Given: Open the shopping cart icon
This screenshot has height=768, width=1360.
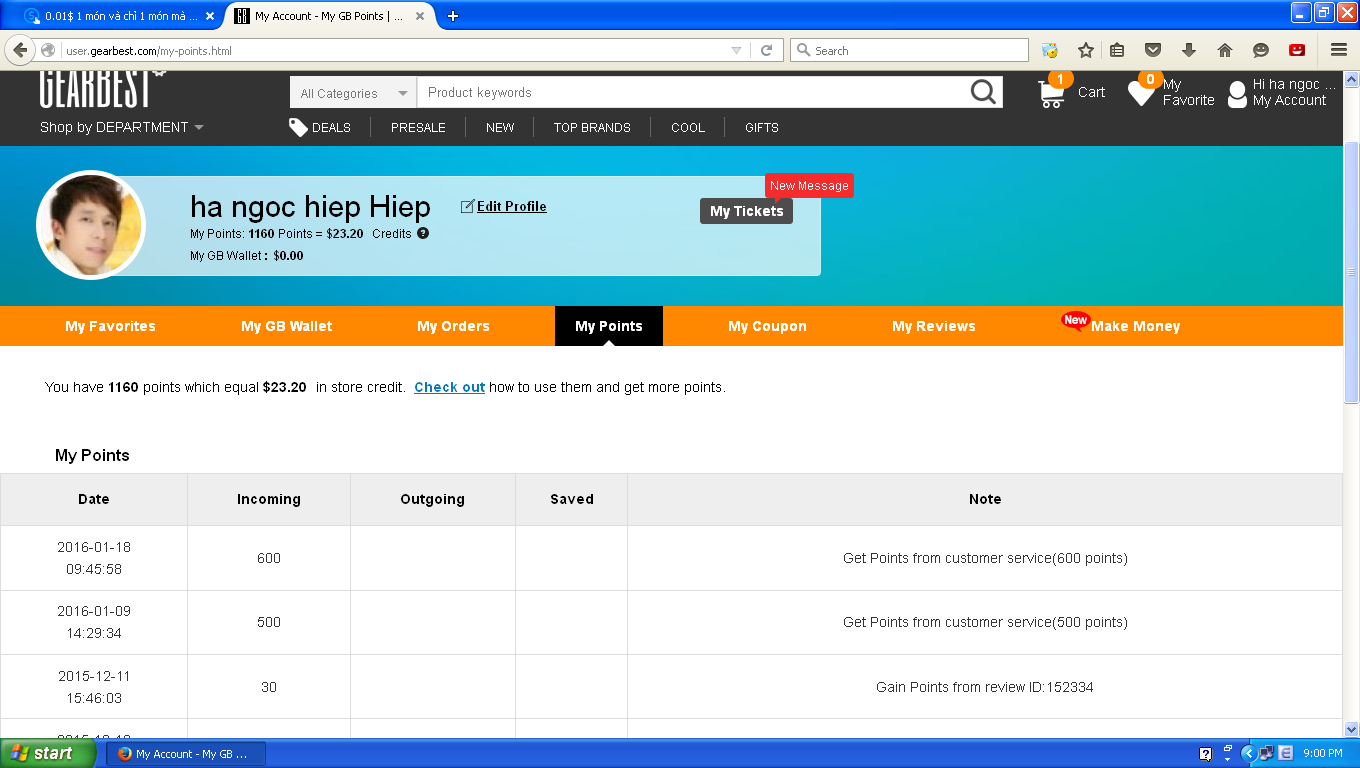Looking at the screenshot, I should point(1053,92).
